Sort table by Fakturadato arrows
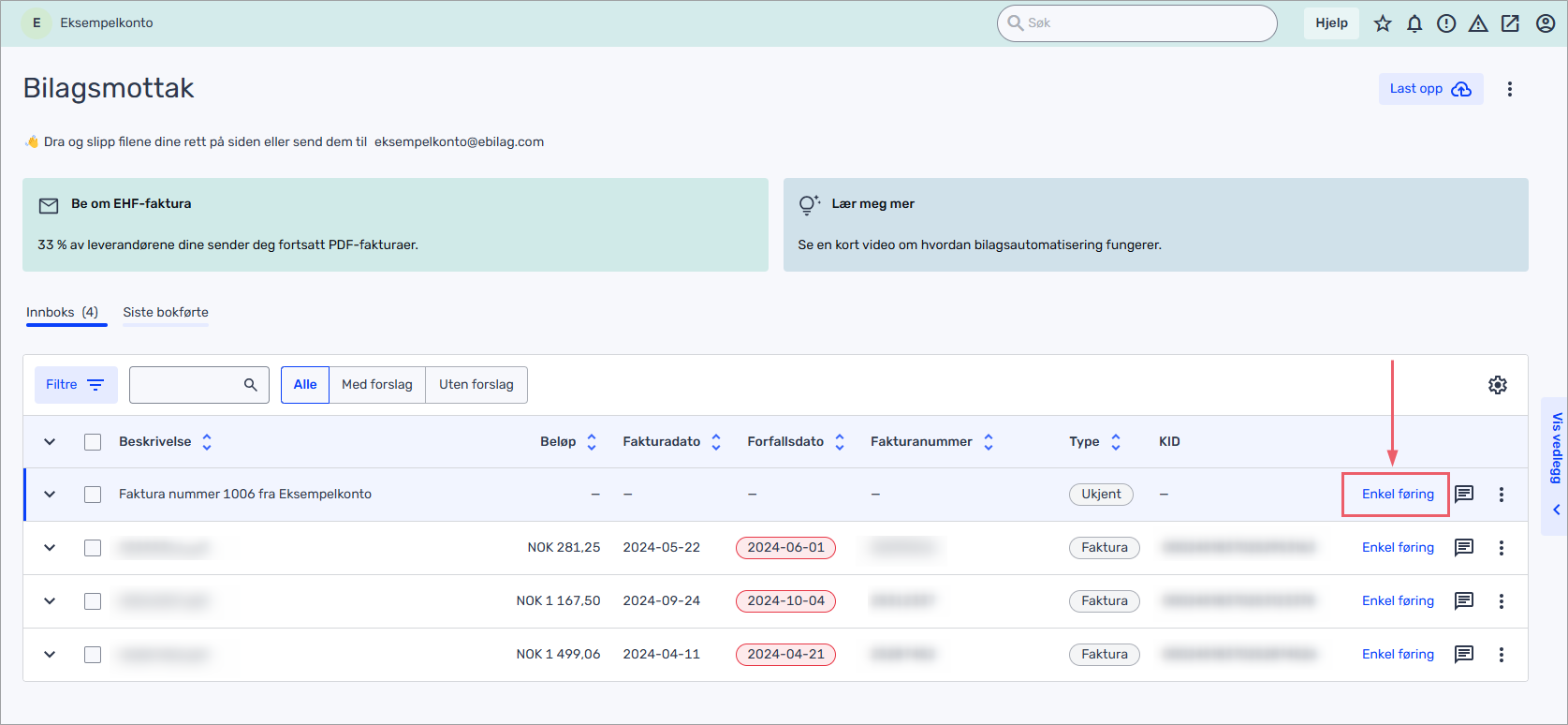1568x725 pixels. [716, 441]
